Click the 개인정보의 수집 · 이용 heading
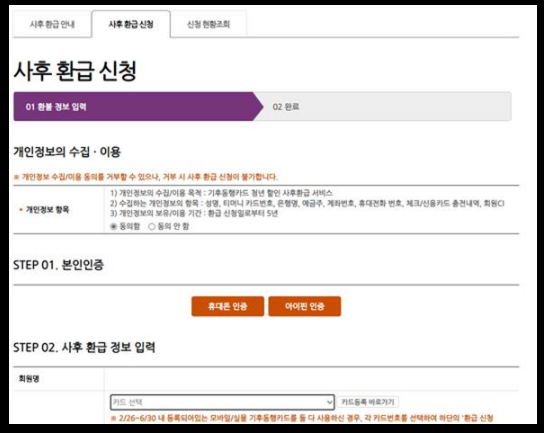Screen dimensions: 544x433 (x=67, y=152)
